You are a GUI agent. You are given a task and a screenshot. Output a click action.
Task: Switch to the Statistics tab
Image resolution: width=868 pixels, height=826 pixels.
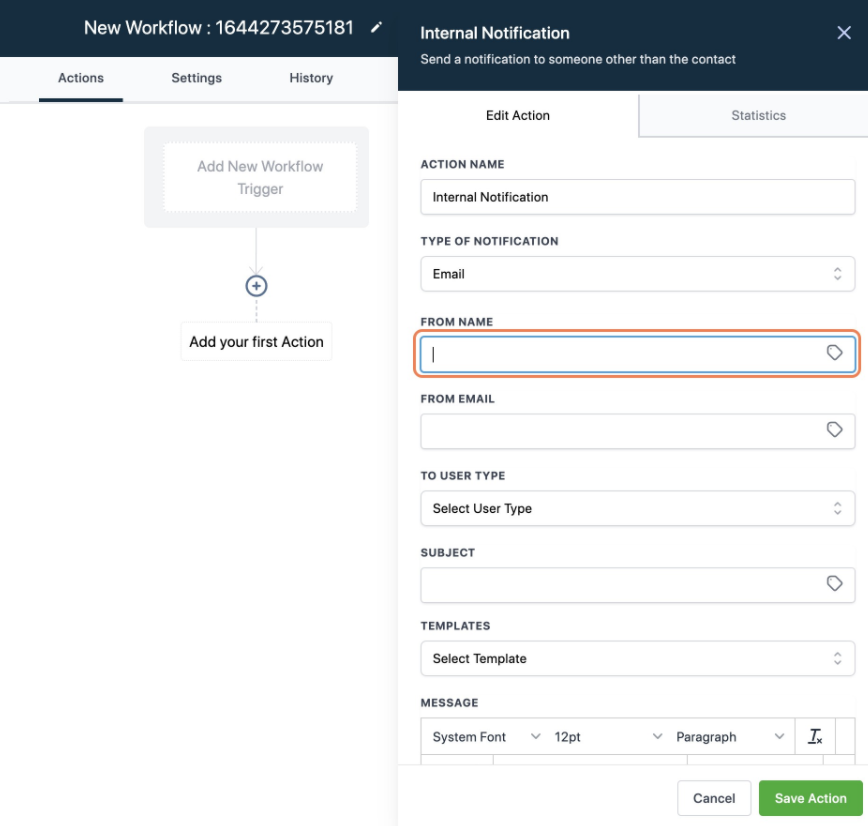[758, 115]
